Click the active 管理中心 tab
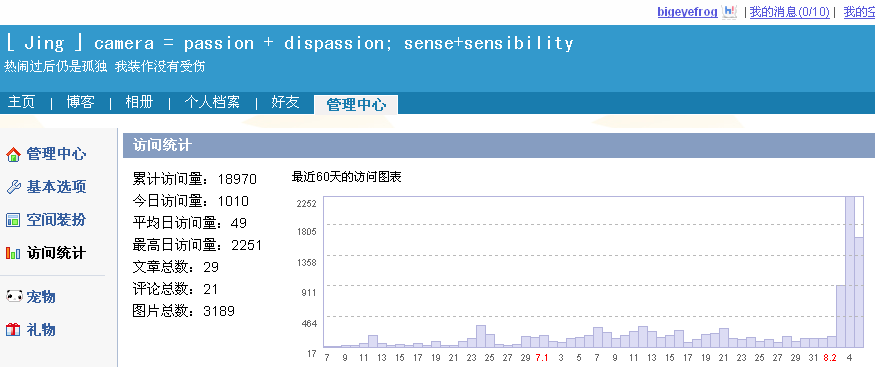This screenshot has height=367, width=875. coord(356,104)
